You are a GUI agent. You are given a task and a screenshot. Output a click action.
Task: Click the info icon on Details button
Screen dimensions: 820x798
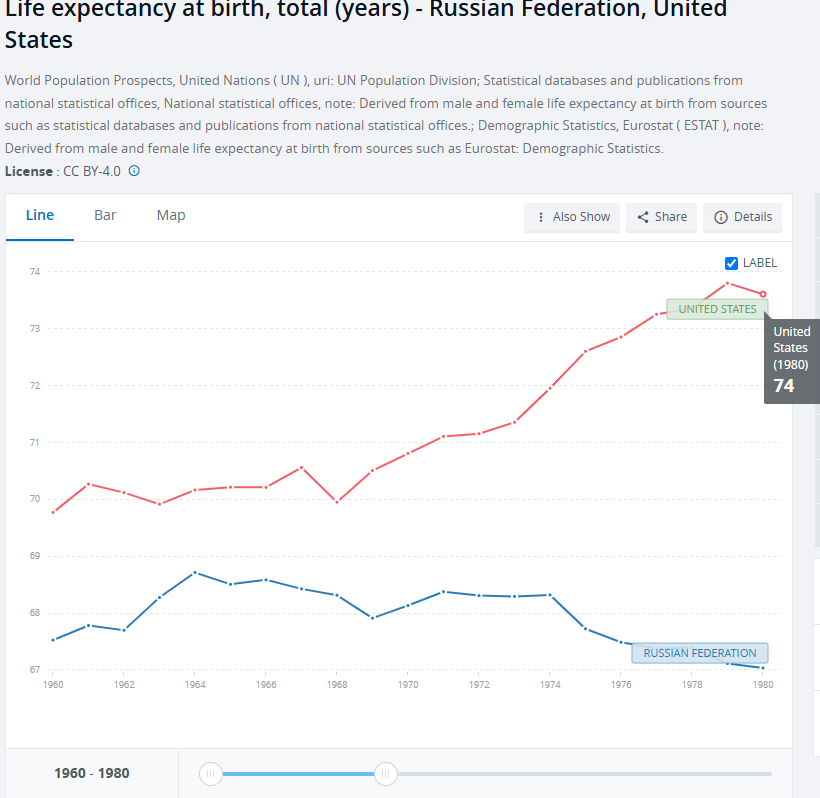point(721,217)
